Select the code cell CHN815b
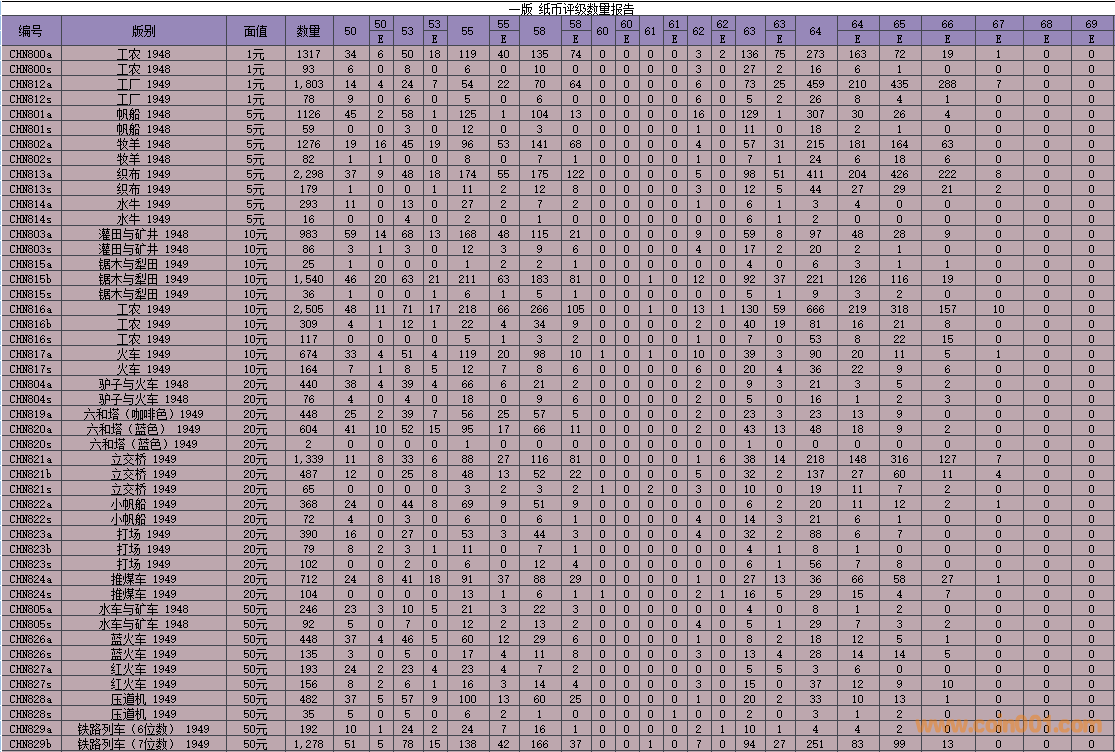The height and width of the screenshot is (752, 1115). coord(31,279)
